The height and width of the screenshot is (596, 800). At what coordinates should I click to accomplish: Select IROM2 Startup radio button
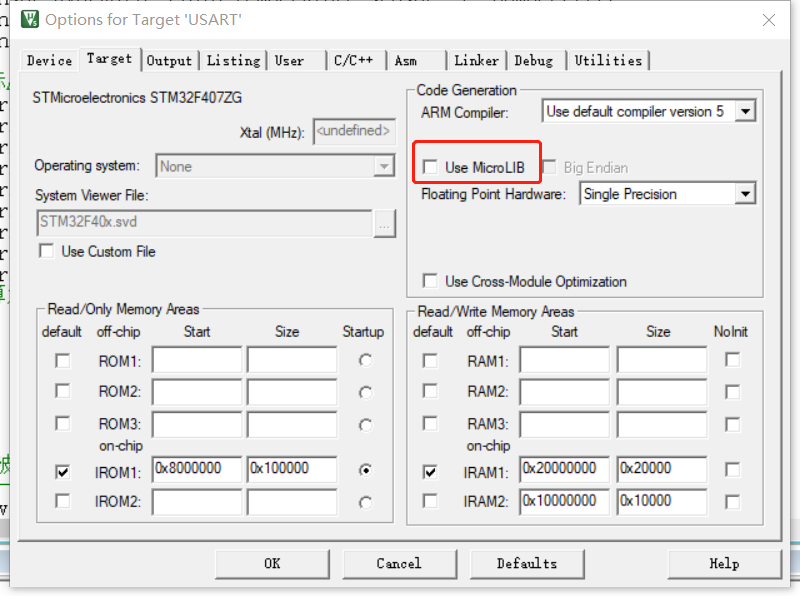pyautogui.click(x=365, y=503)
